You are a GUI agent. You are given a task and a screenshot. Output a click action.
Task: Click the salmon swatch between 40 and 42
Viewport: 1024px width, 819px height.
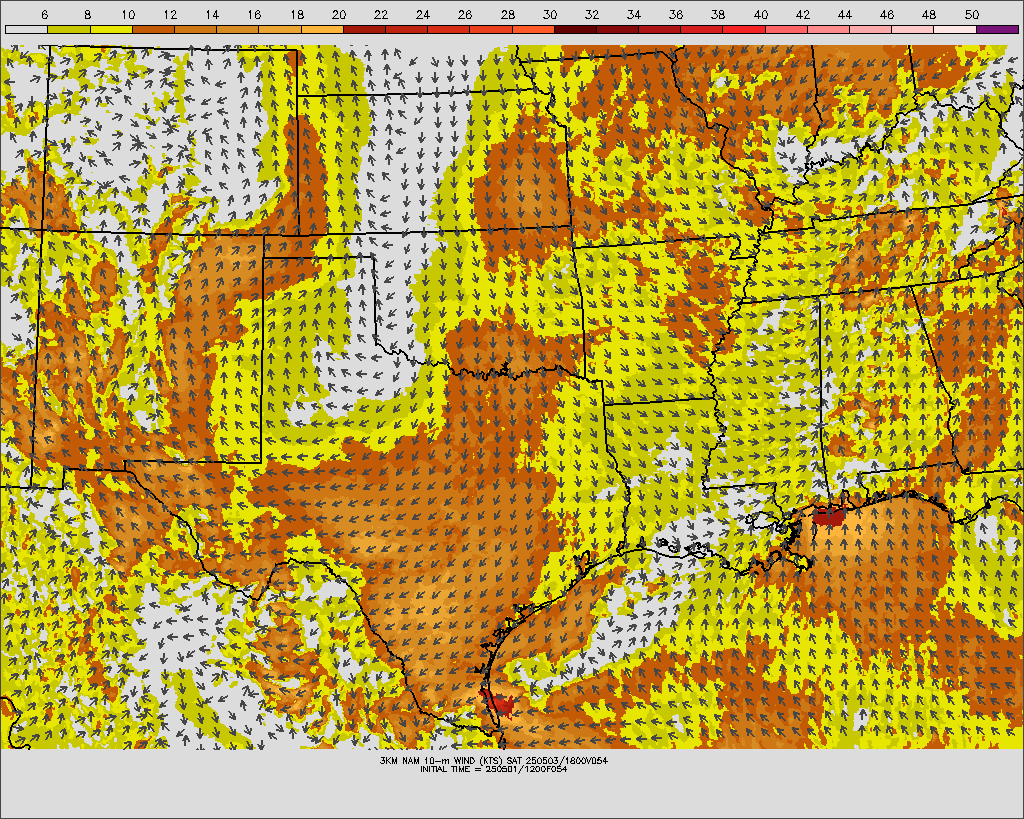(x=786, y=29)
